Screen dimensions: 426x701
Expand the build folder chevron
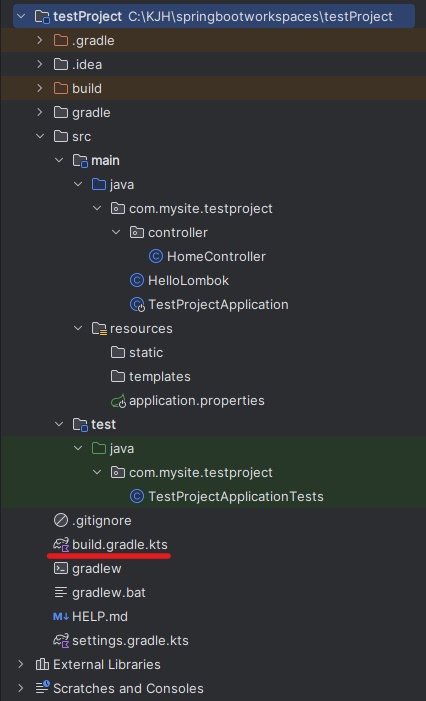[40, 88]
